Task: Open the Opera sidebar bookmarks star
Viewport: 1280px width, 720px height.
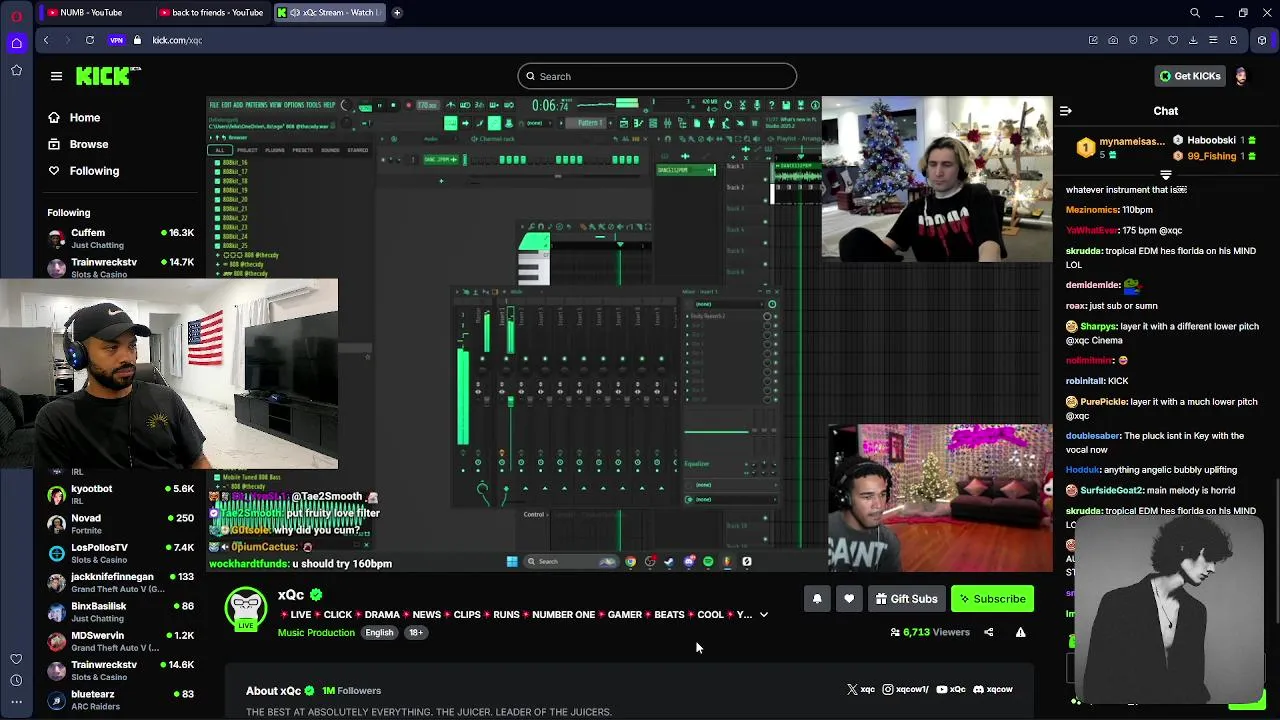Action: (x=16, y=70)
